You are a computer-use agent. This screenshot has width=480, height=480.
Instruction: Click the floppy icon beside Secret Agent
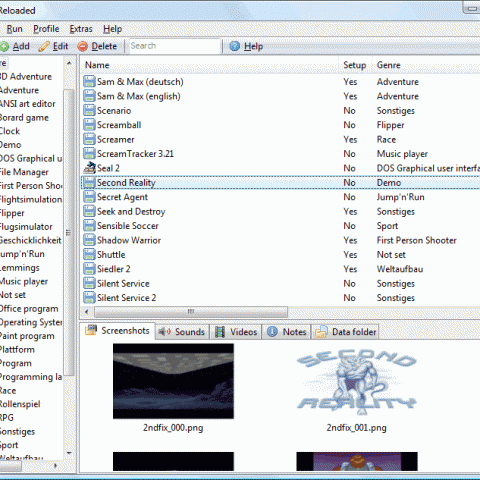pos(89,197)
